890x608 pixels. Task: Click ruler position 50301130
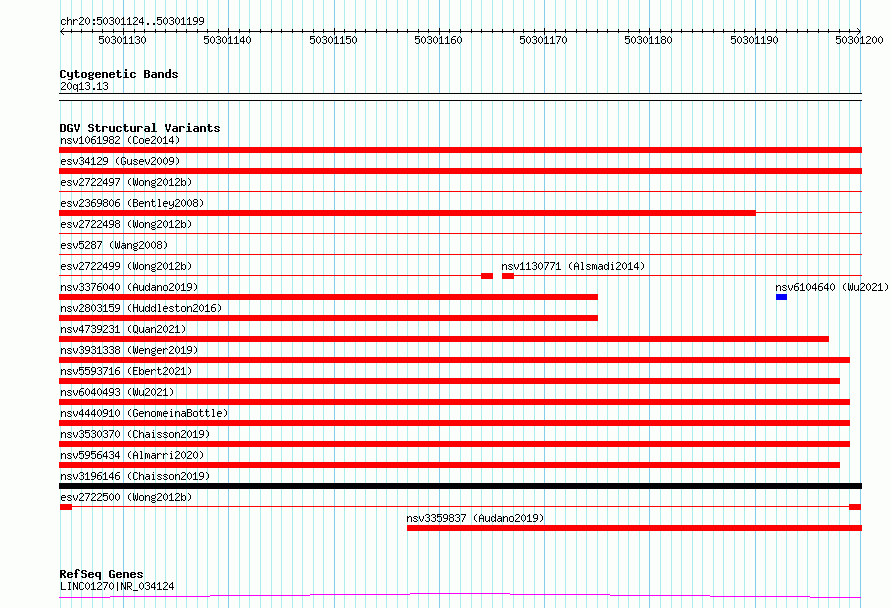(x=122, y=40)
